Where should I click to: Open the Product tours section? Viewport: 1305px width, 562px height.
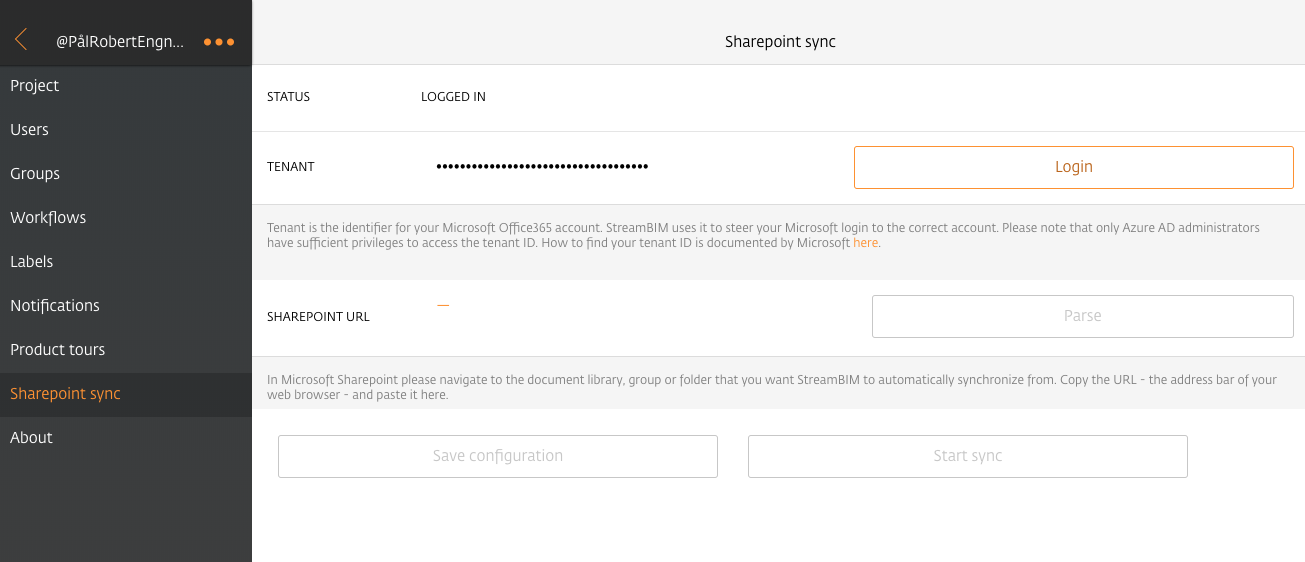click(x=126, y=350)
